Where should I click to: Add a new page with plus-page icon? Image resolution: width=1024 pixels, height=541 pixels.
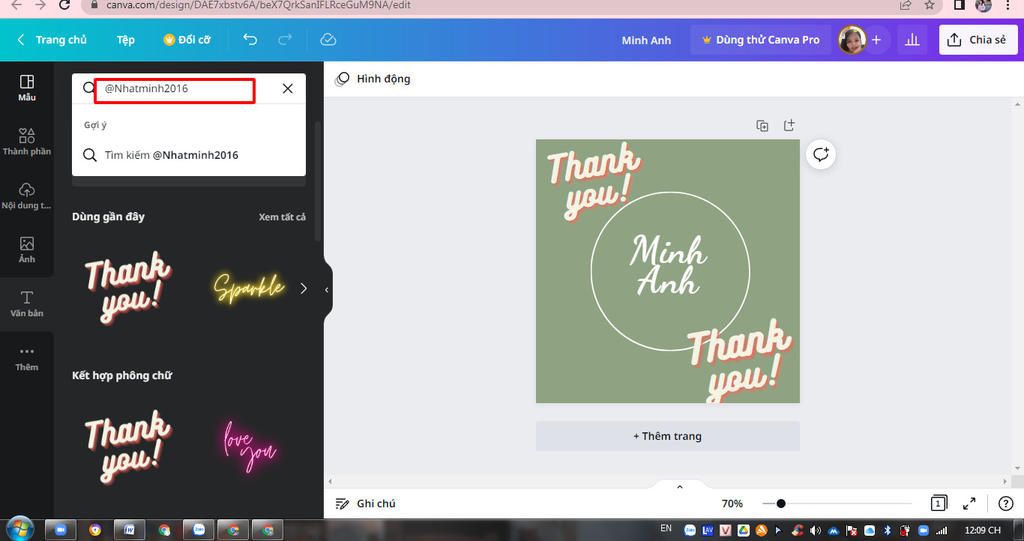click(789, 125)
